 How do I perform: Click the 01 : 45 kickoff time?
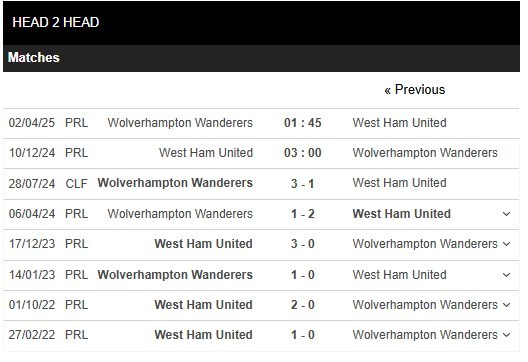tap(303, 123)
